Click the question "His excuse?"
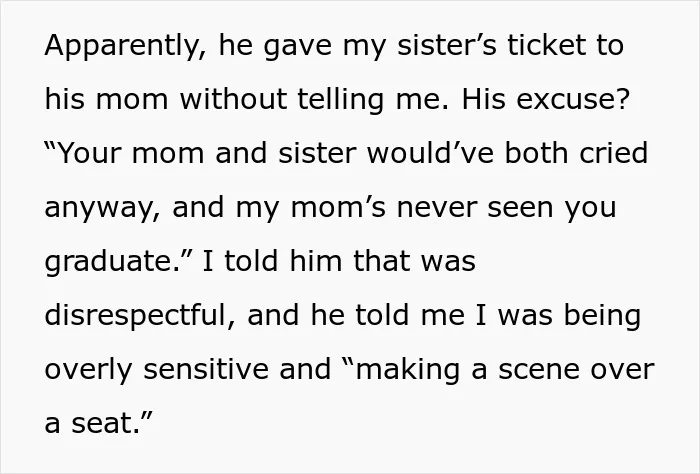Viewport: 700px width, 474px height. coord(545,99)
